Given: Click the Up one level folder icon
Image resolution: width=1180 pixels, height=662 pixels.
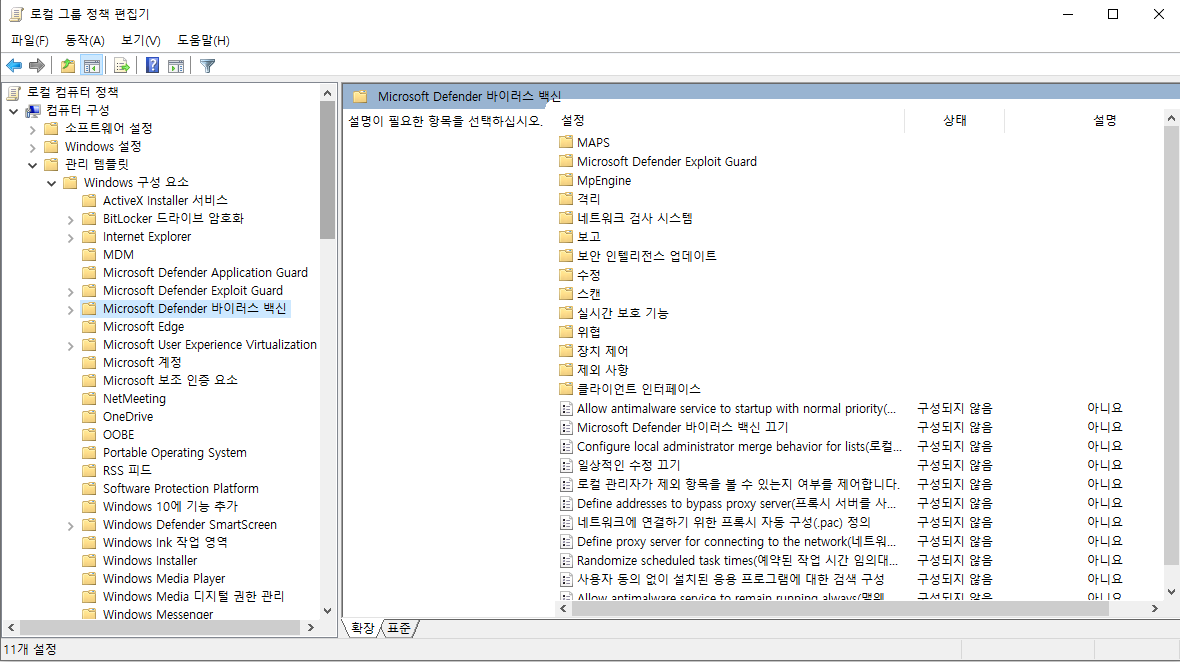Looking at the screenshot, I should (68, 65).
